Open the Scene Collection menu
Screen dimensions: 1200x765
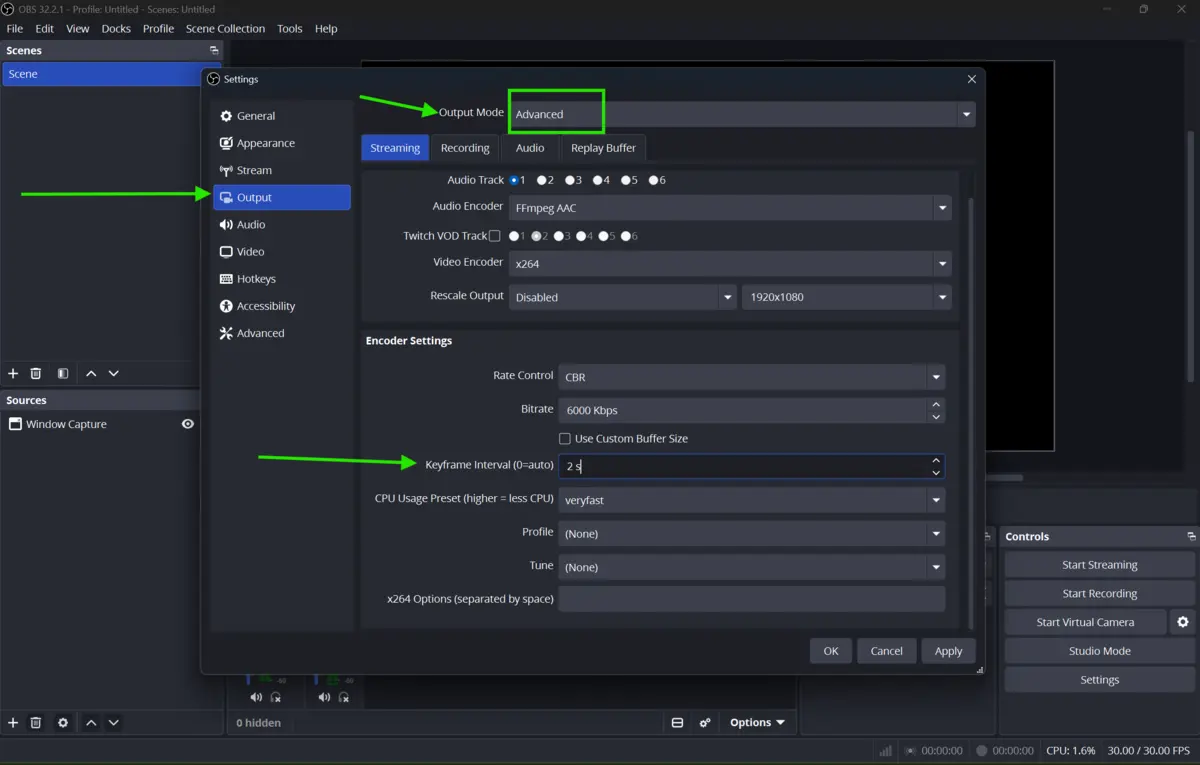tap(225, 28)
